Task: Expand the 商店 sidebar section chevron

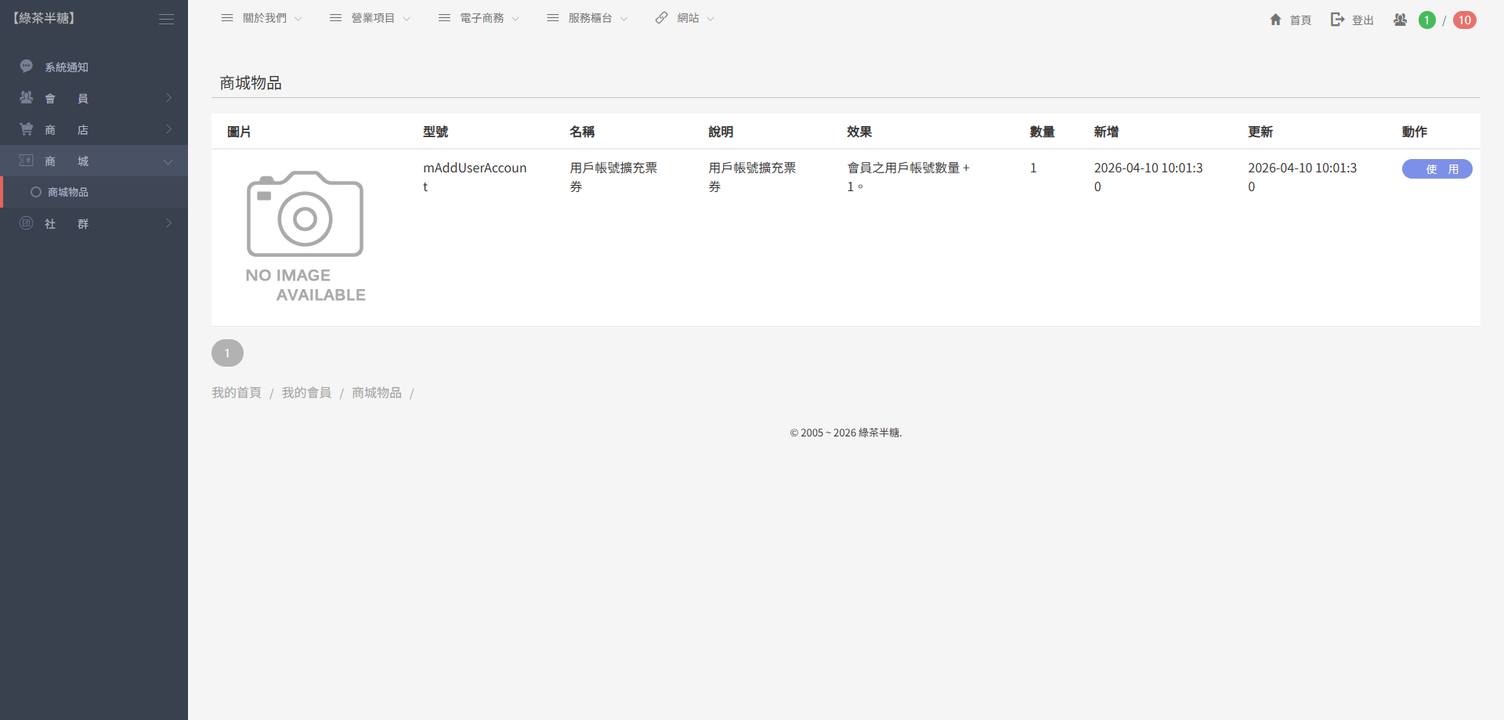Action: pyautogui.click(x=168, y=130)
